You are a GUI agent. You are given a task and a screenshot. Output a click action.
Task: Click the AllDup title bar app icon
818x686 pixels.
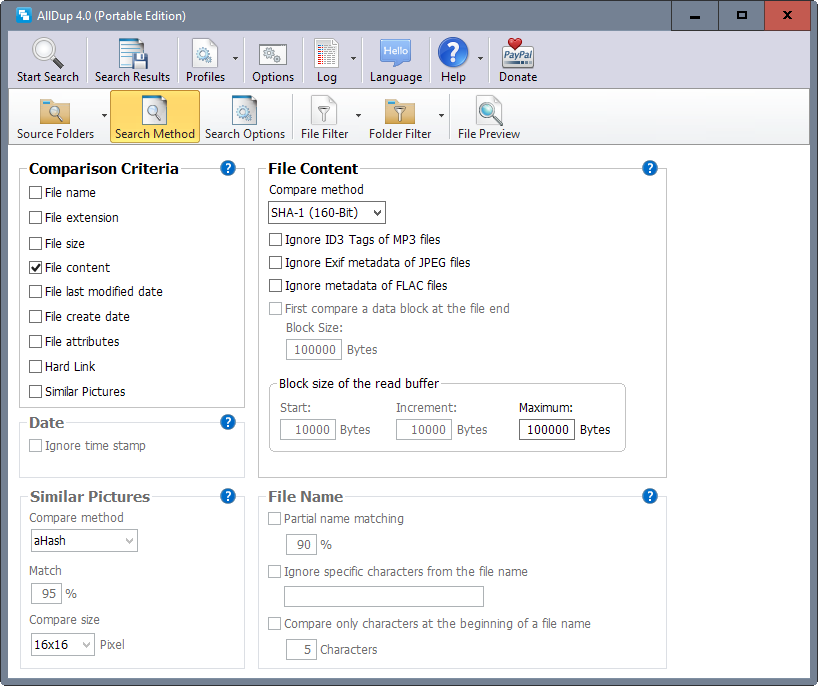coord(23,15)
